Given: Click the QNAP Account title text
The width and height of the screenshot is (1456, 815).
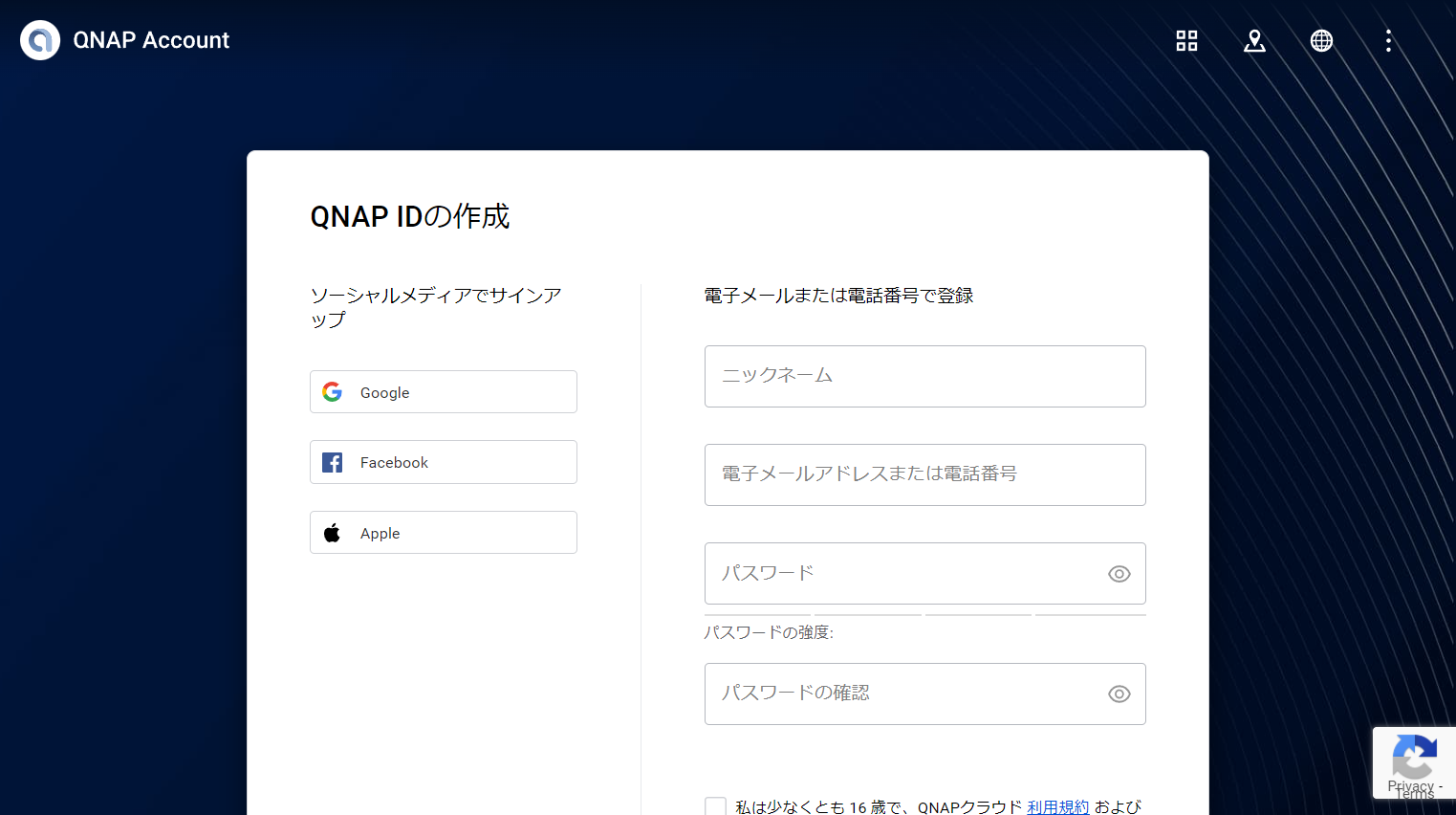Looking at the screenshot, I should coord(151,40).
